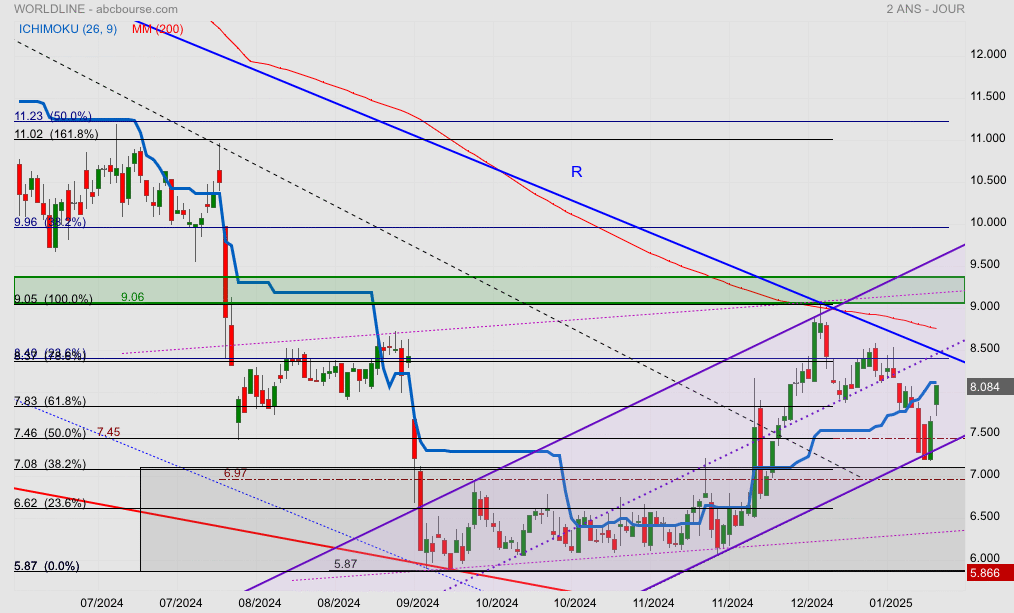Screen dimensions: 1014x613
Task: Select the grey "8.084" current price tag
Action: click(x=989, y=387)
